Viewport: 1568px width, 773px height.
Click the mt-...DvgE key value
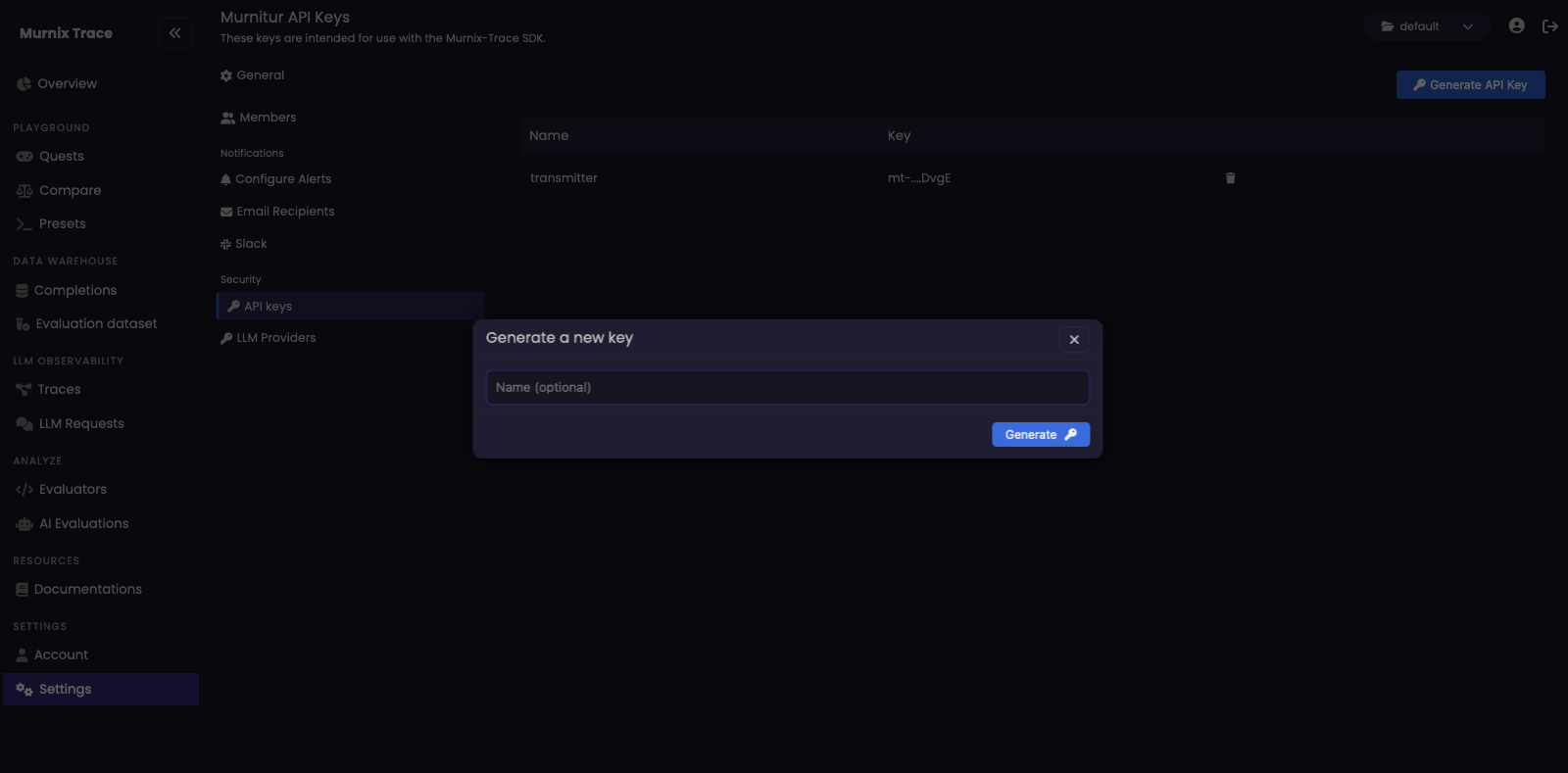click(x=919, y=178)
